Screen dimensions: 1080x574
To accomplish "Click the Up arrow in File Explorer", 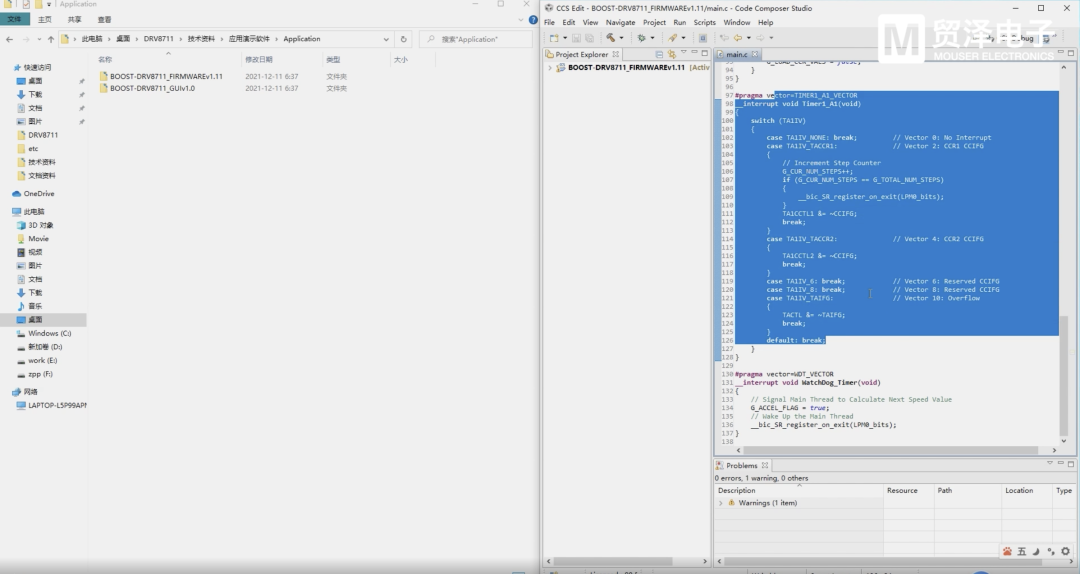I will 51,39.
